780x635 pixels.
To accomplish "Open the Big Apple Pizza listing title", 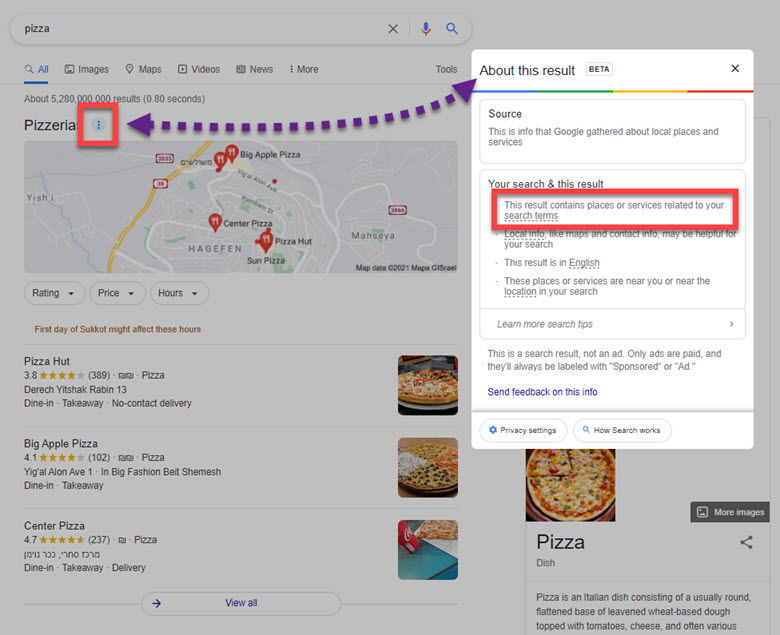I will tap(61, 444).
